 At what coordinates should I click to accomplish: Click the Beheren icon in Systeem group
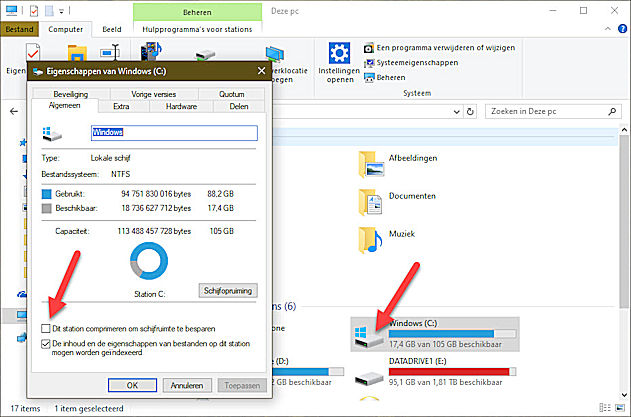click(x=369, y=75)
